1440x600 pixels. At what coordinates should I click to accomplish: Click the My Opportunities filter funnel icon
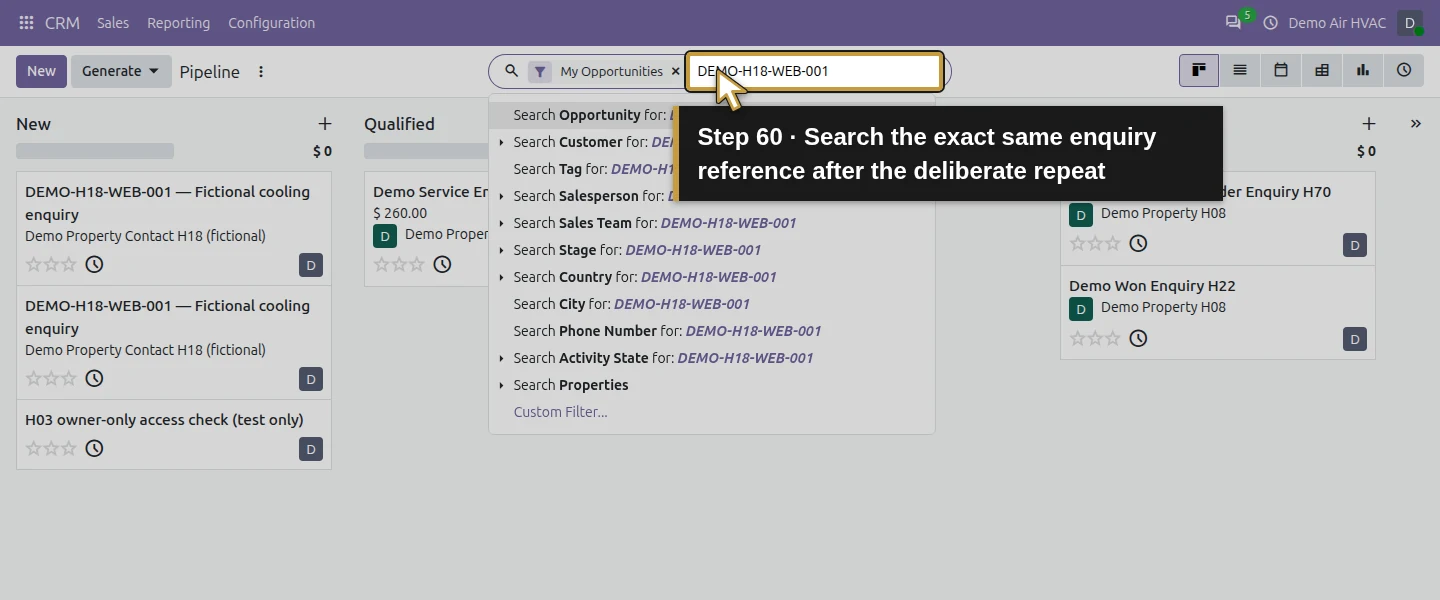tap(540, 71)
